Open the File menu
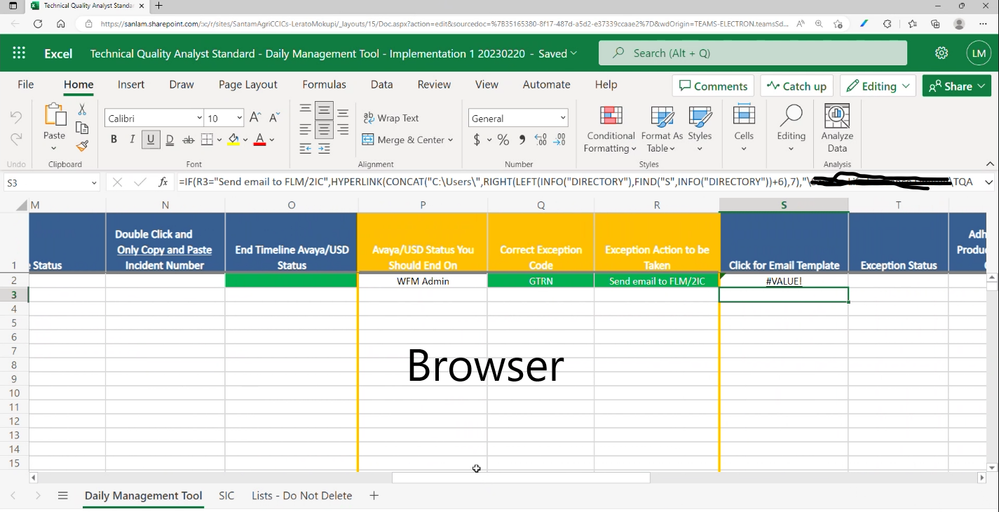This screenshot has width=999, height=512. pyautogui.click(x=25, y=84)
